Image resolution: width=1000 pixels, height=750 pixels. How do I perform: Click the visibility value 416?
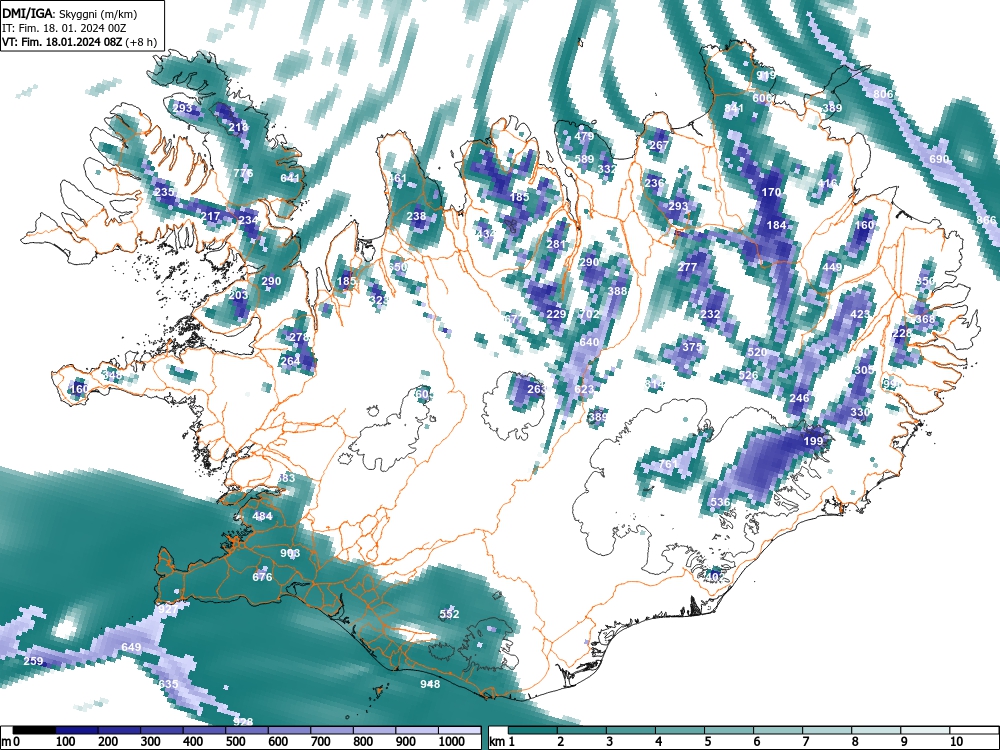(x=827, y=184)
